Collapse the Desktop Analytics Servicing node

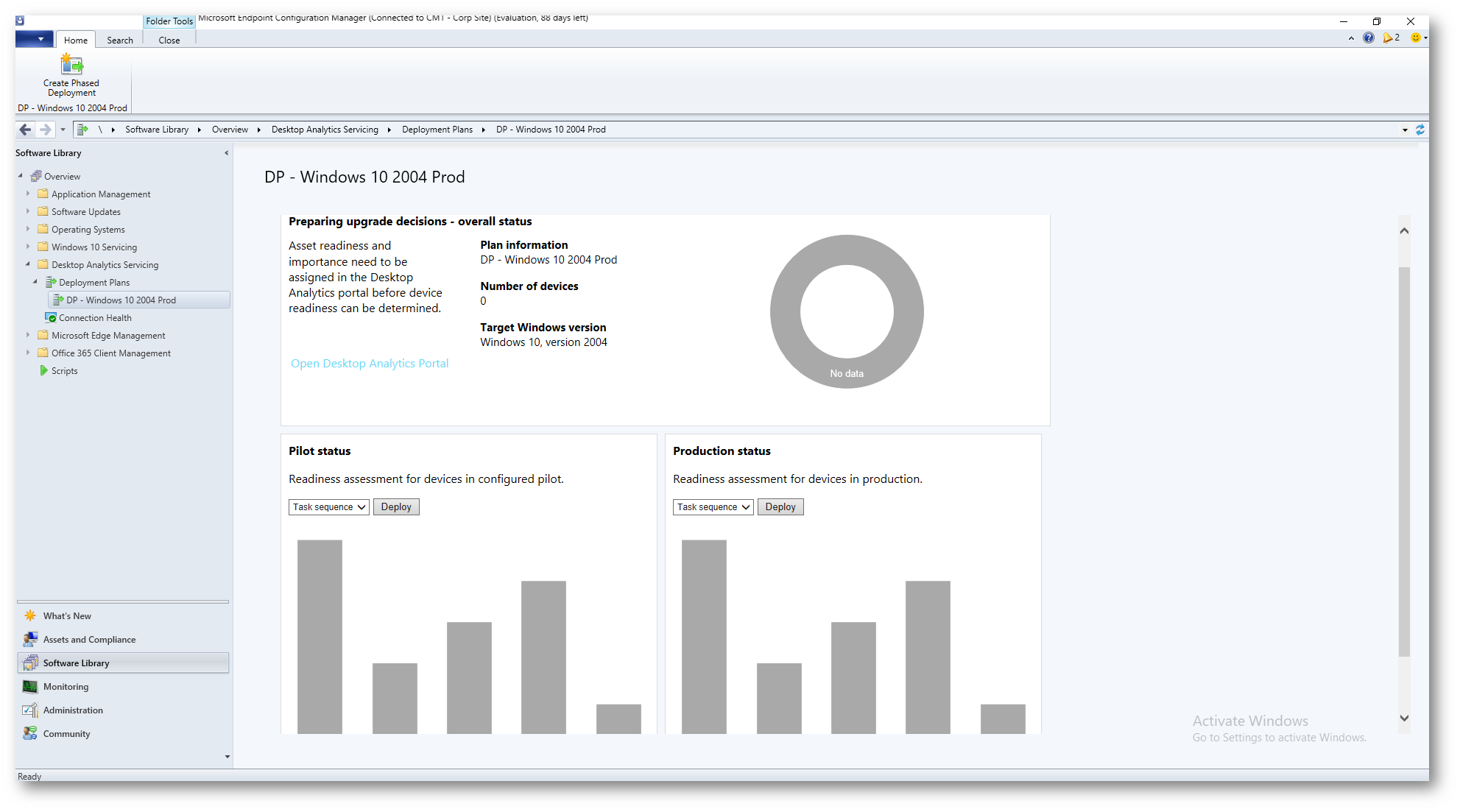click(x=28, y=264)
